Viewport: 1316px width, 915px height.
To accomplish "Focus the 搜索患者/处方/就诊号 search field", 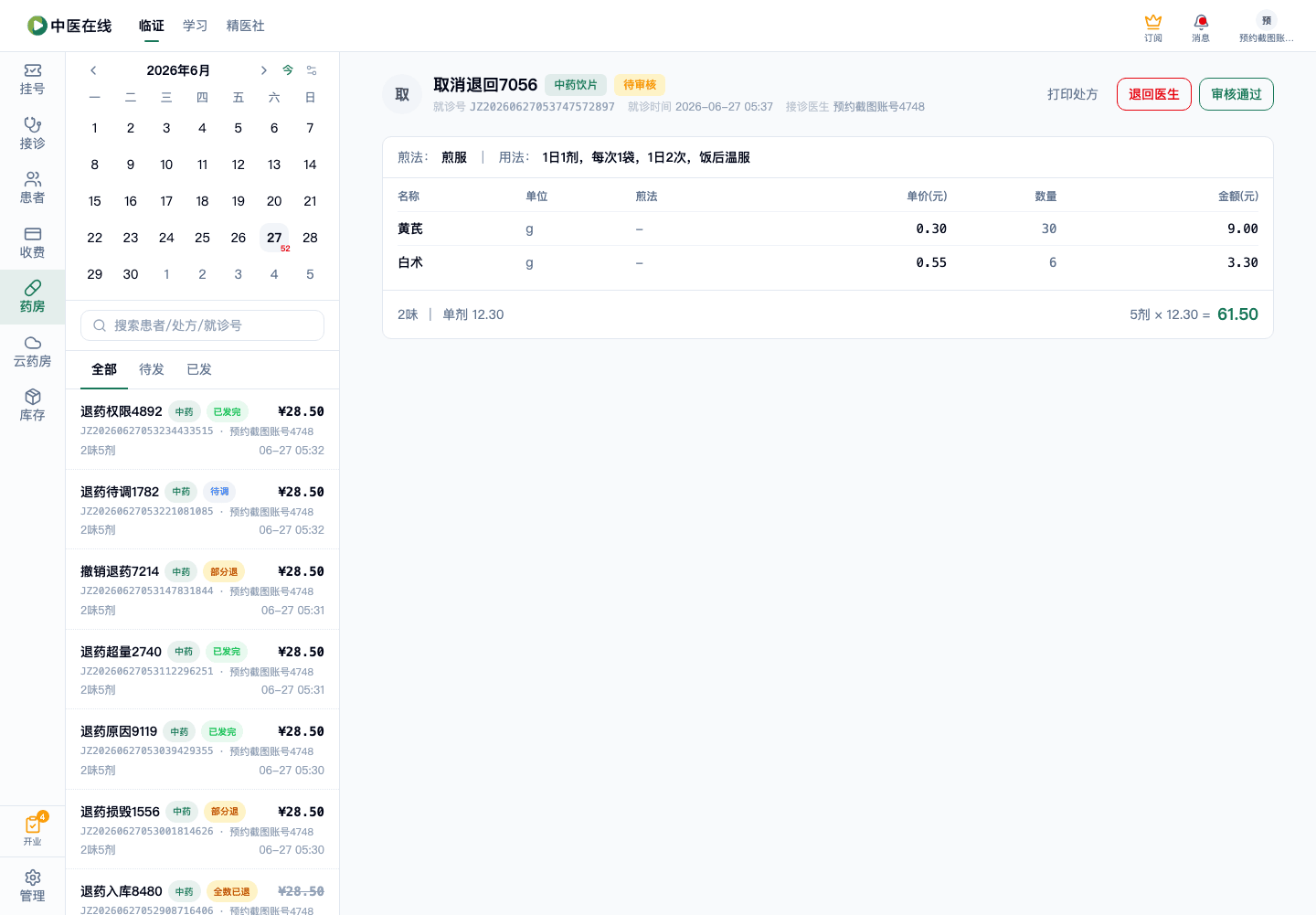I will pos(202,325).
